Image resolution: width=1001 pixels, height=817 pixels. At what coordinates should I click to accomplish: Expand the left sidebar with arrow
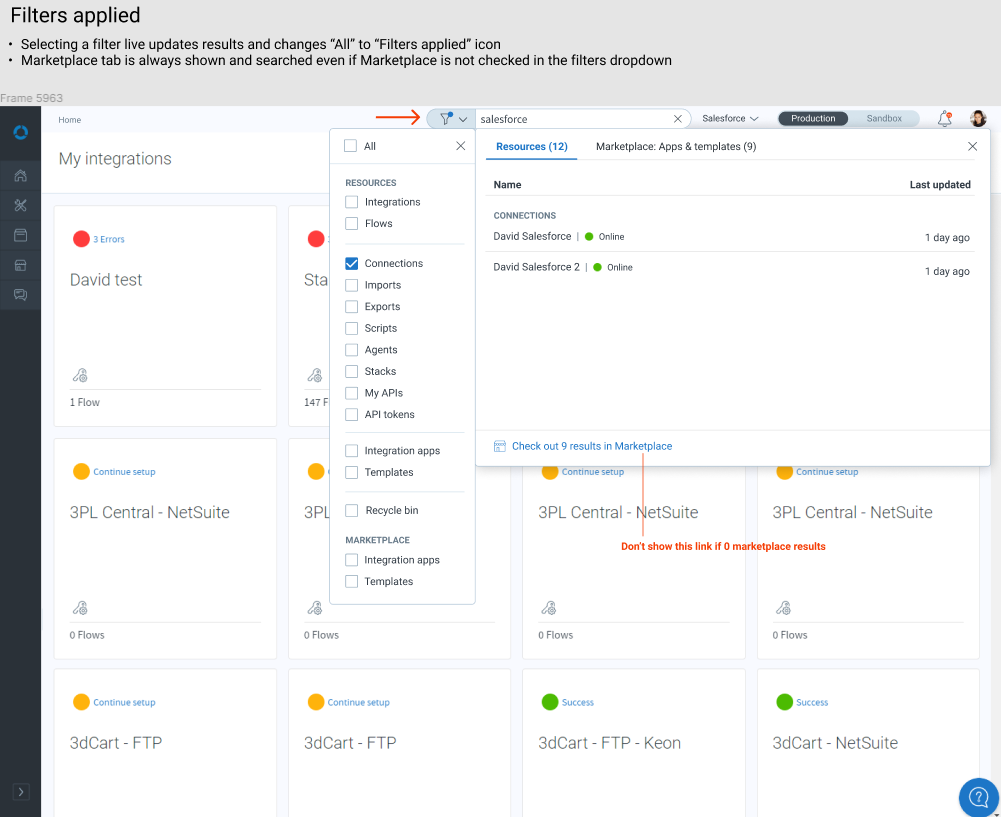(x=21, y=792)
